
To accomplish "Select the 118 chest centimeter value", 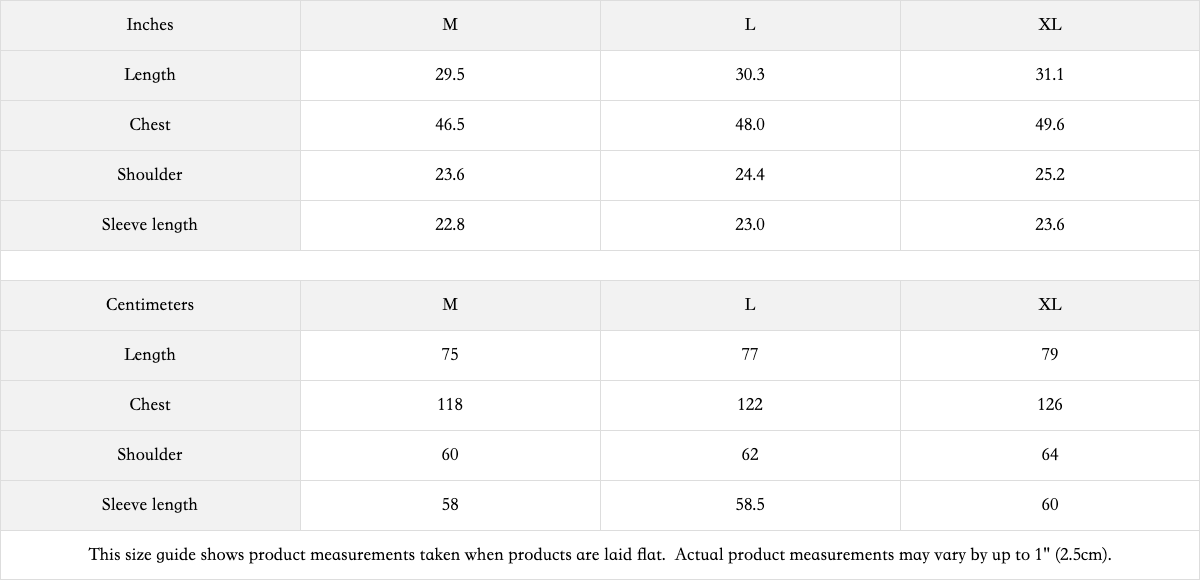I will [450, 405].
